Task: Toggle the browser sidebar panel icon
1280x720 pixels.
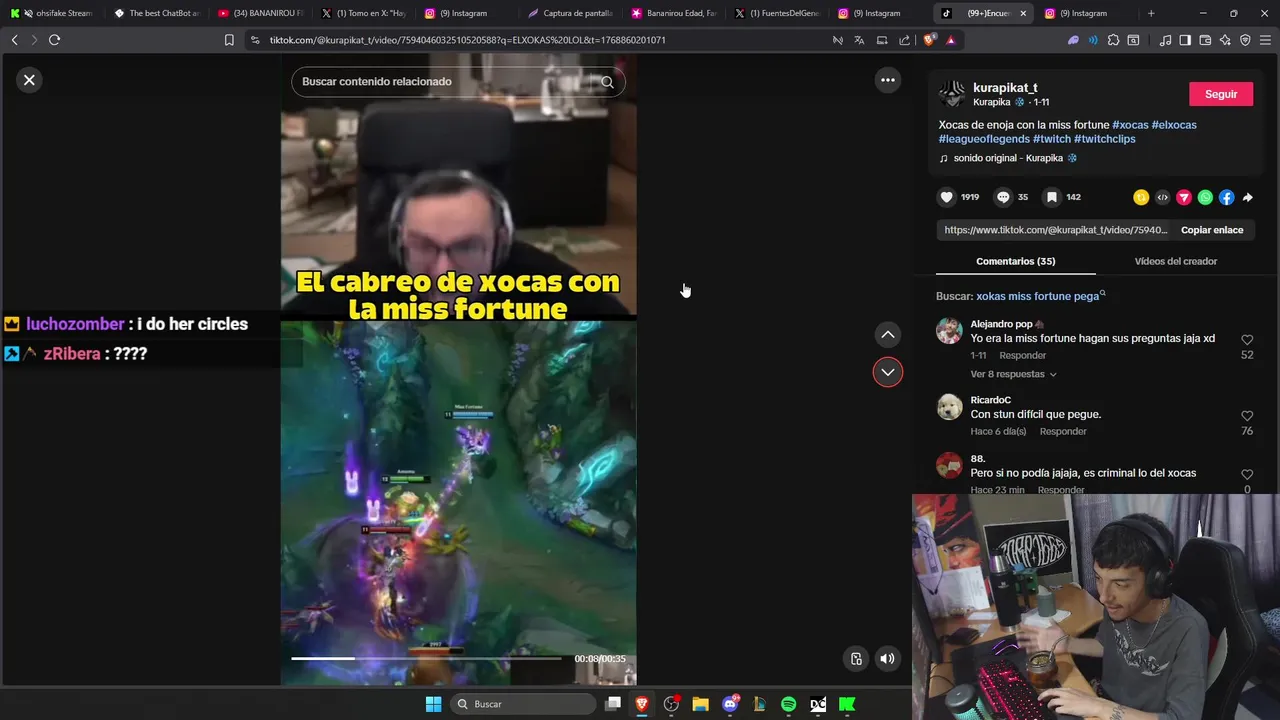Action: click(x=1185, y=40)
